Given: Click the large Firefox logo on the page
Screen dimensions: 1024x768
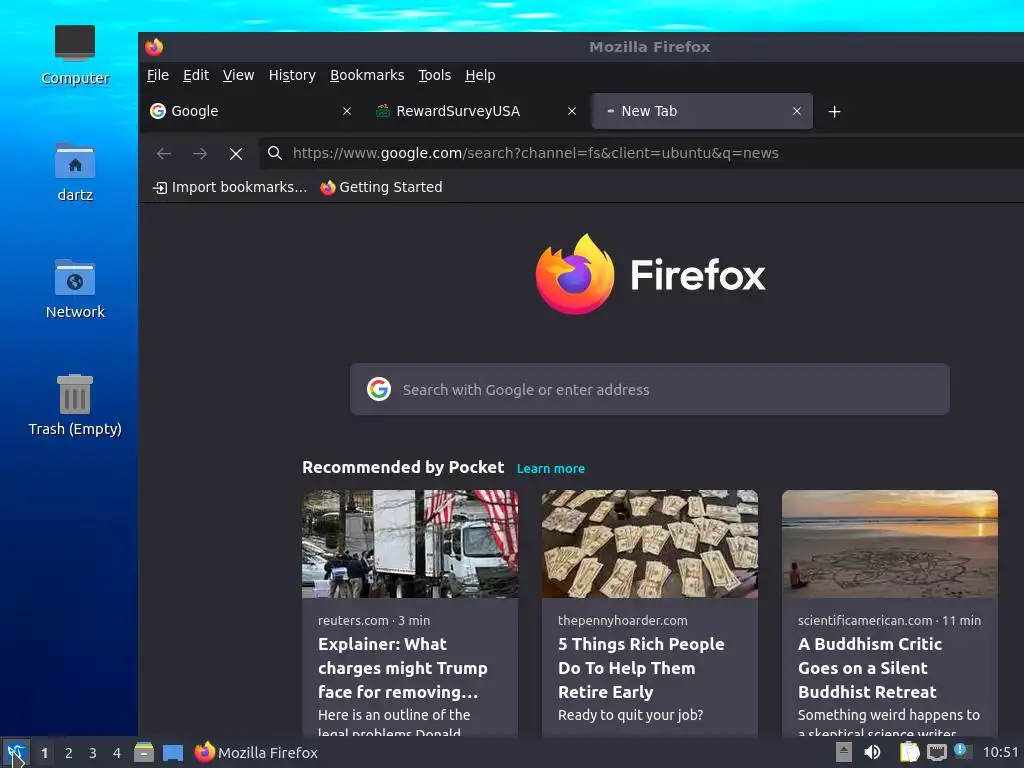Looking at the screenshot, I should 574,274.
